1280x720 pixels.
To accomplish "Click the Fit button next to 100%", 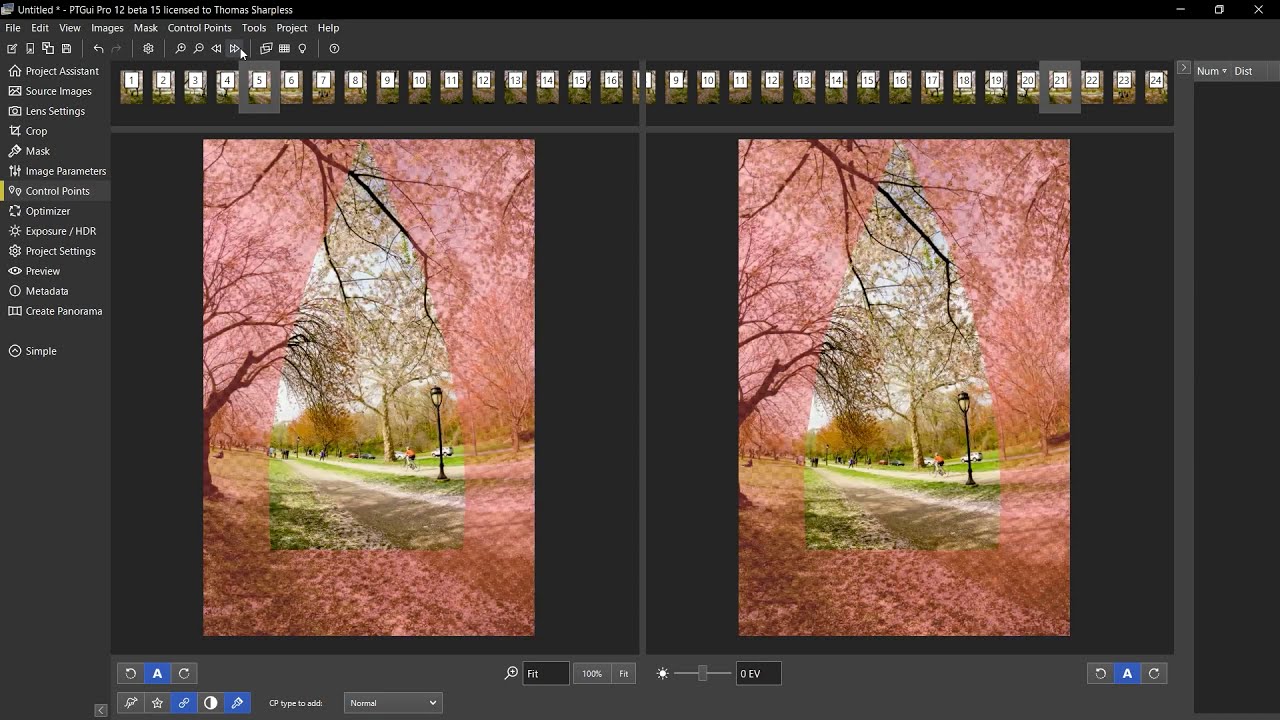I will tap(624, 673).
